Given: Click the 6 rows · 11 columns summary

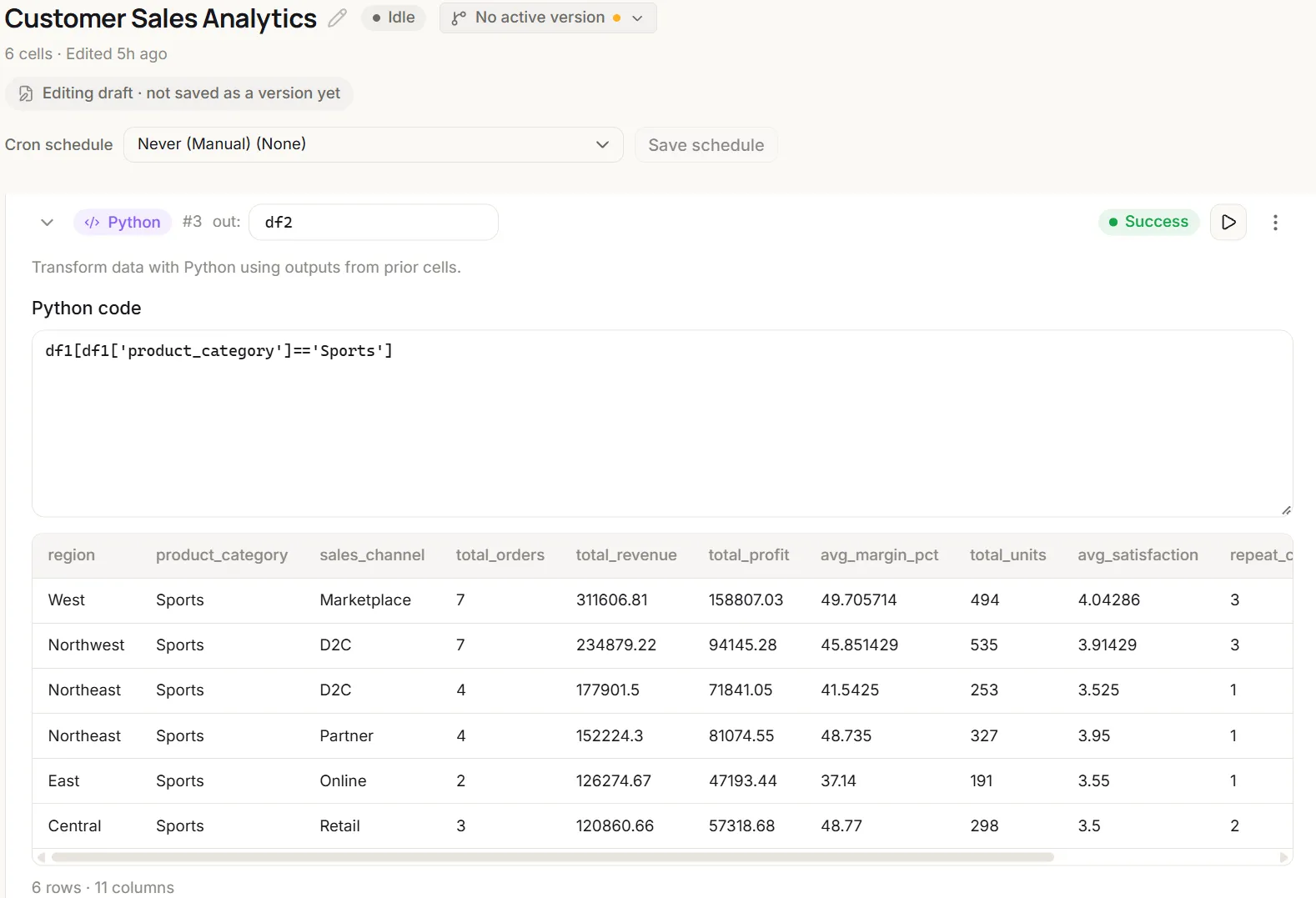Looking at the screenshot, I should click(x=103, y=888).
